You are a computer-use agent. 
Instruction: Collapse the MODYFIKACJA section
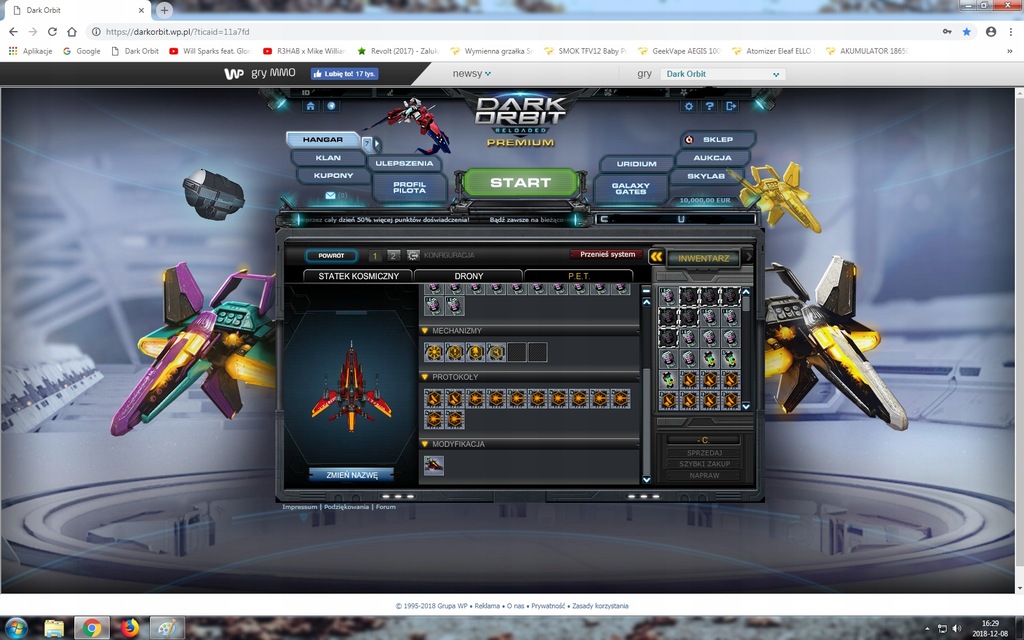point(425,444)
